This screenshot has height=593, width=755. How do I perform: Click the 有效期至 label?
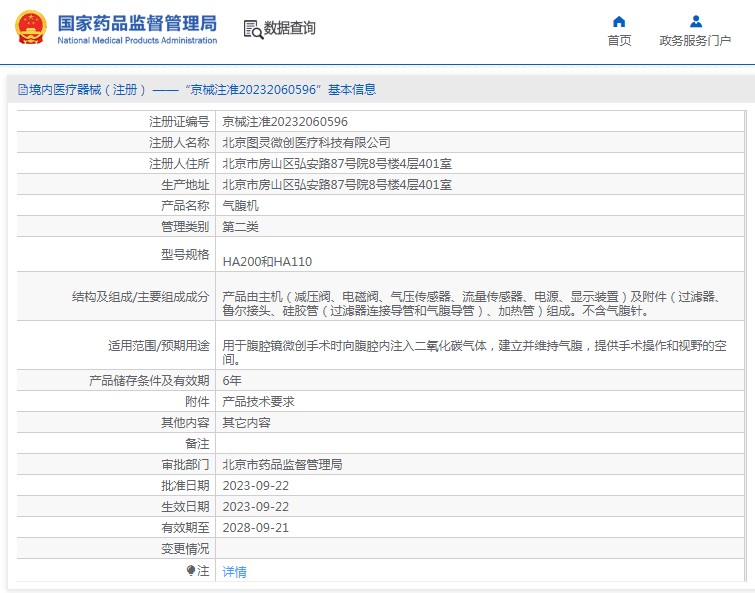tap(185, 528)
